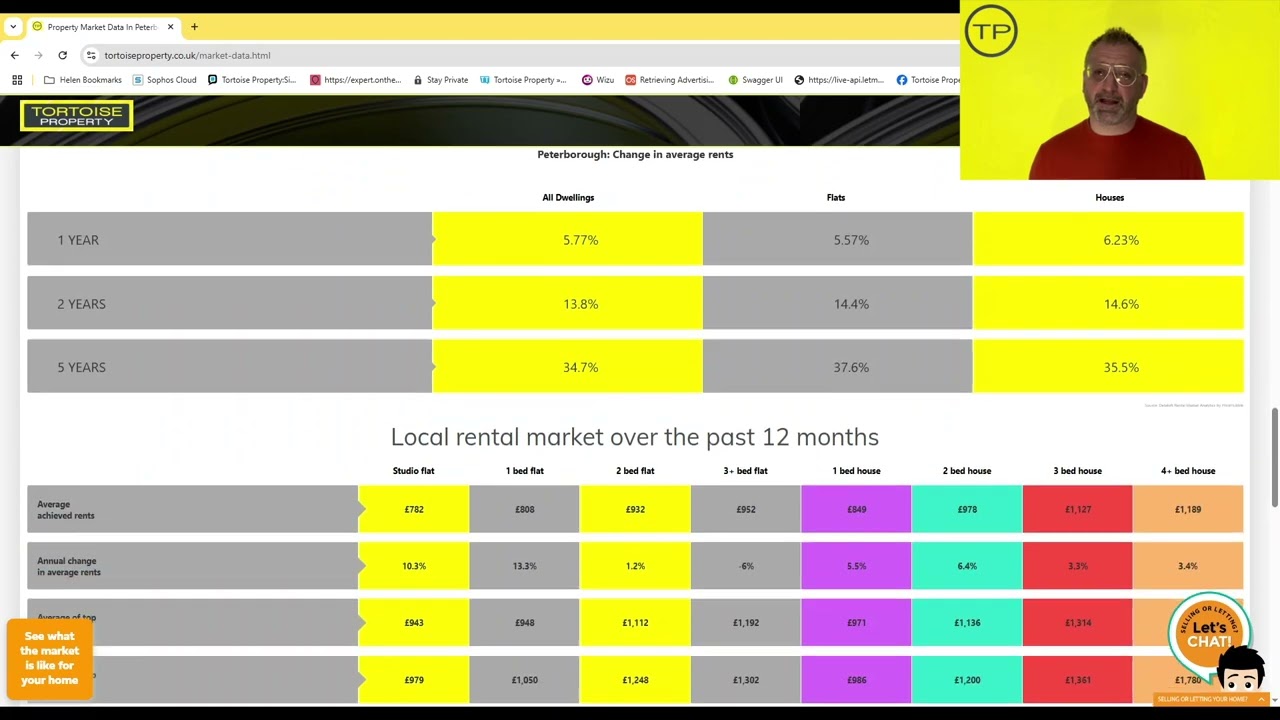1280x720 pixels.
Task: Open the https://live-api.letm... bookmark
Action: coord(839,80)
